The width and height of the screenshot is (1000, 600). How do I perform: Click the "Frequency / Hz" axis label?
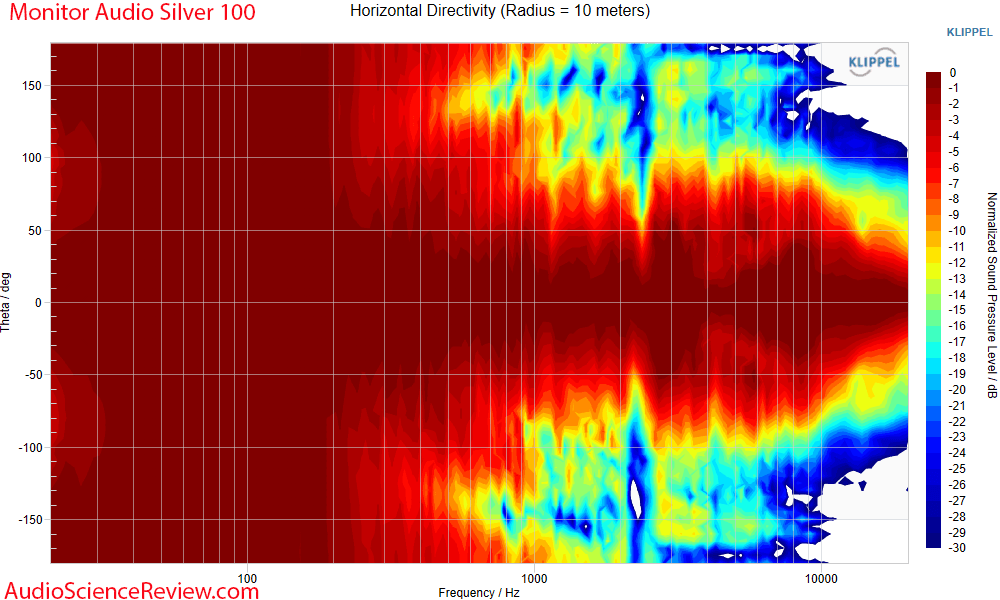click(479, 592)
